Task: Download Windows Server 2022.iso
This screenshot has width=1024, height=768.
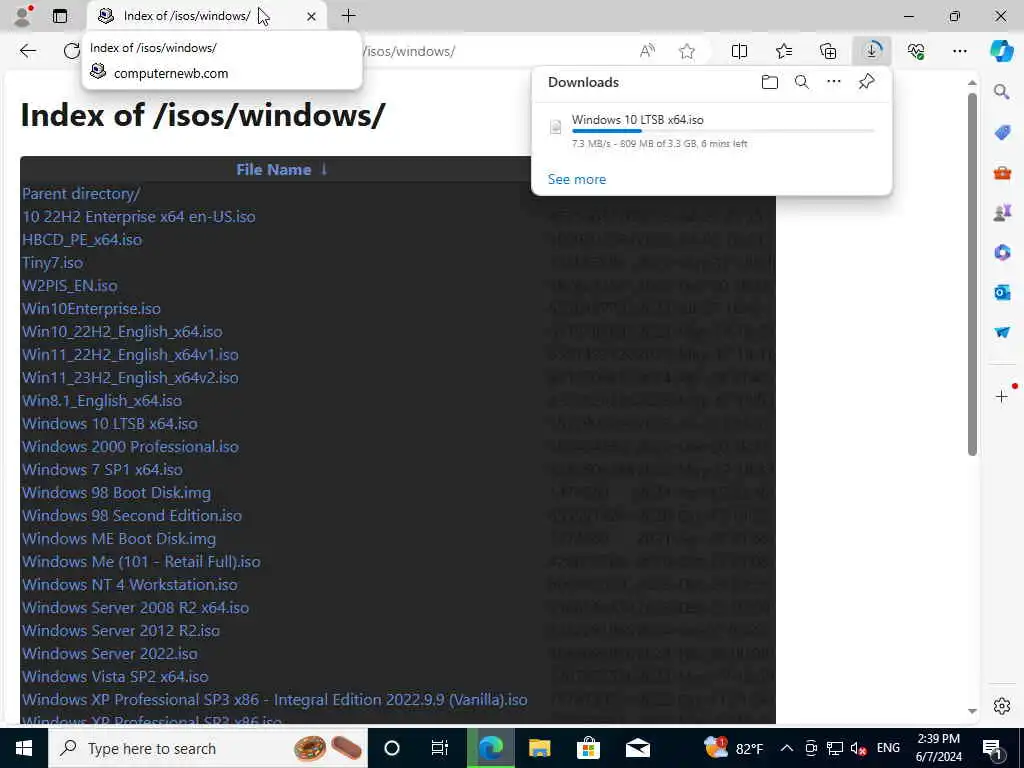Action: [110, 653]
